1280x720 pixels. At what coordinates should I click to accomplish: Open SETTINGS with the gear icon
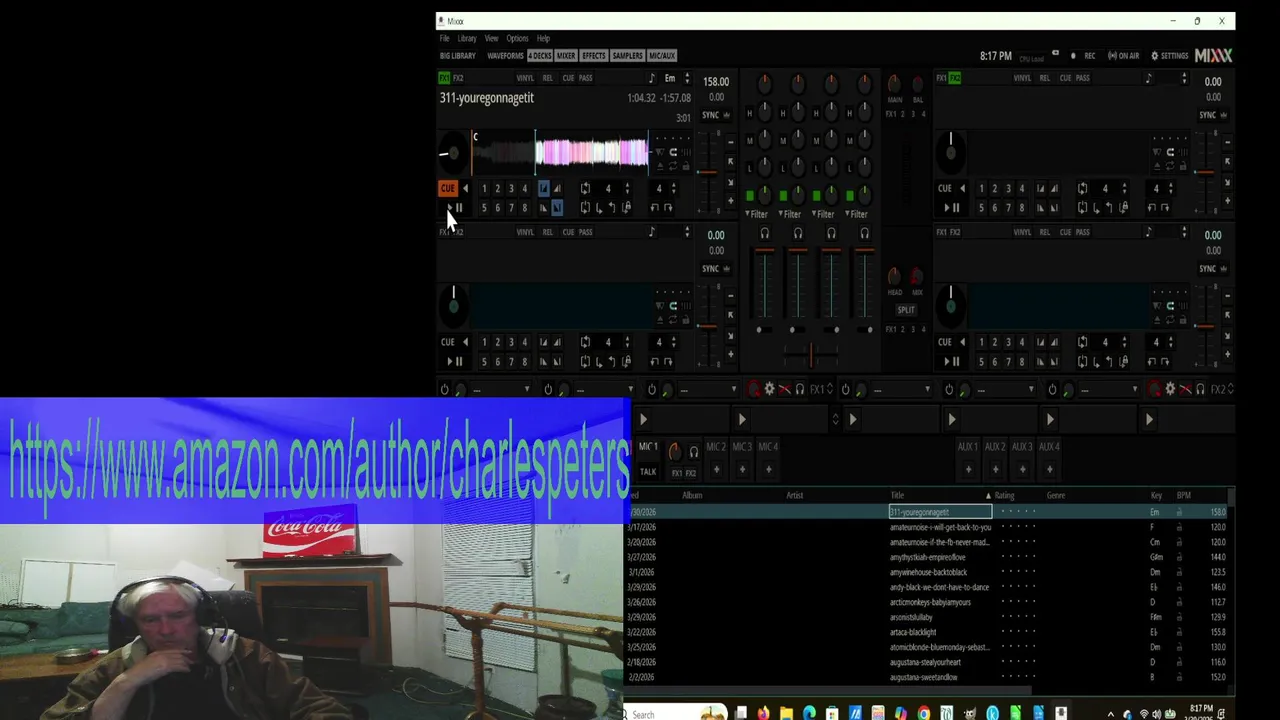(1169, 56)
